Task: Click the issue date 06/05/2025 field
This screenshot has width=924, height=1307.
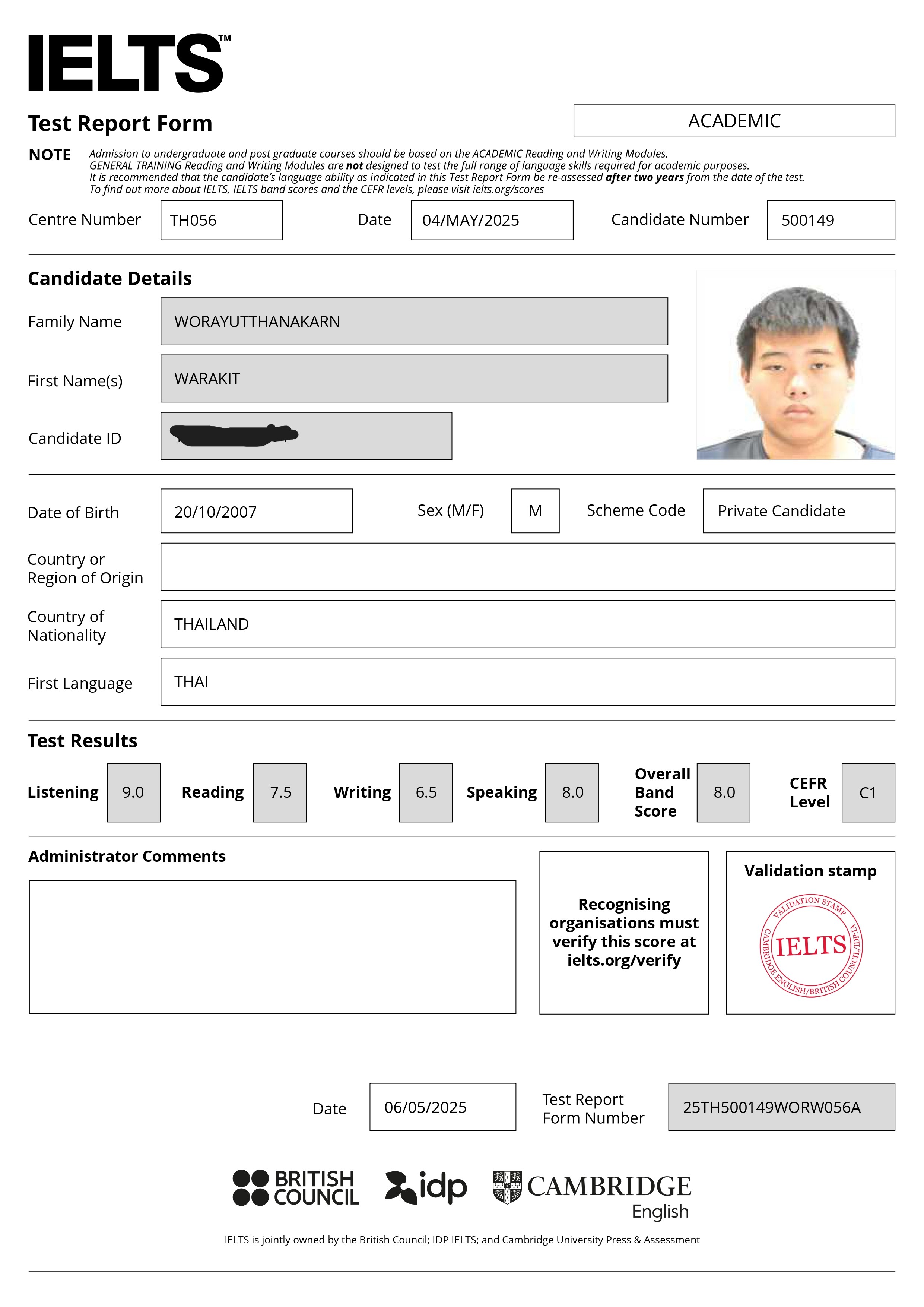Action: point(443,1107)
